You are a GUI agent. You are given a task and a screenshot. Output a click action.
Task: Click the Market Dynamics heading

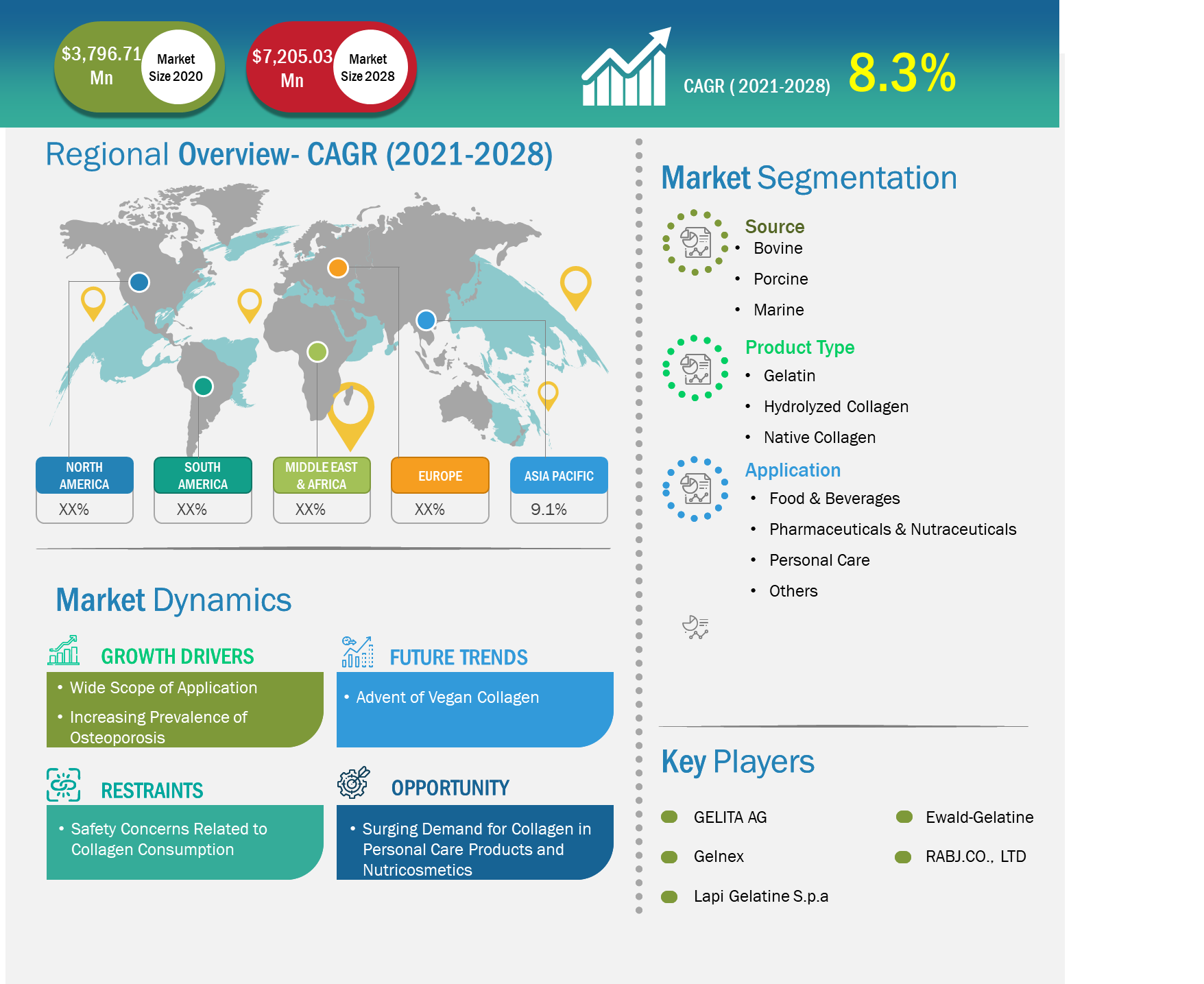click(x=173, y=600)
